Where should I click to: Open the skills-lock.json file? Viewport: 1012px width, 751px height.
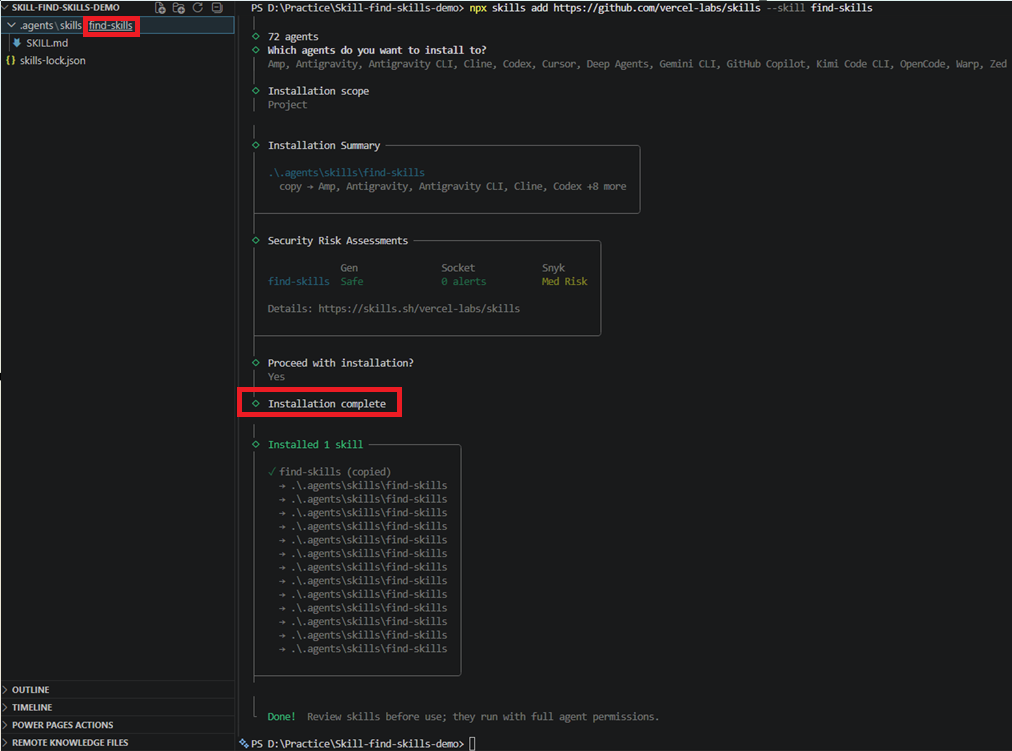pyautogui.click(x=52, y=60)
